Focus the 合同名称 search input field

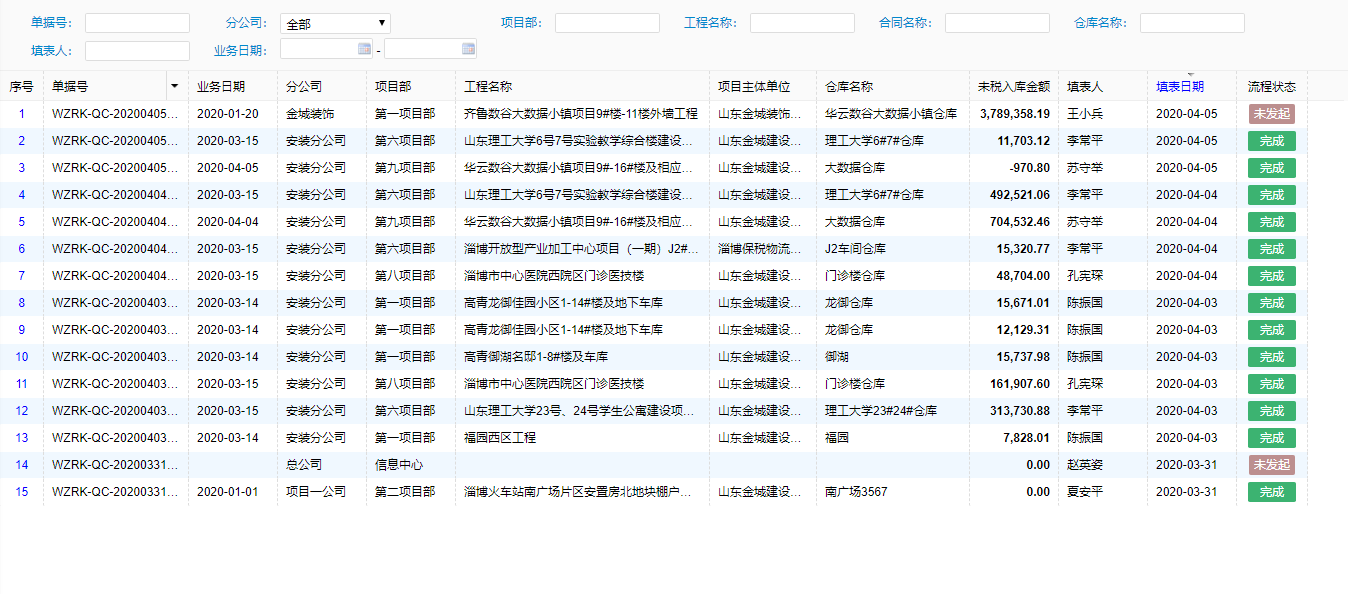pos(997,23)
